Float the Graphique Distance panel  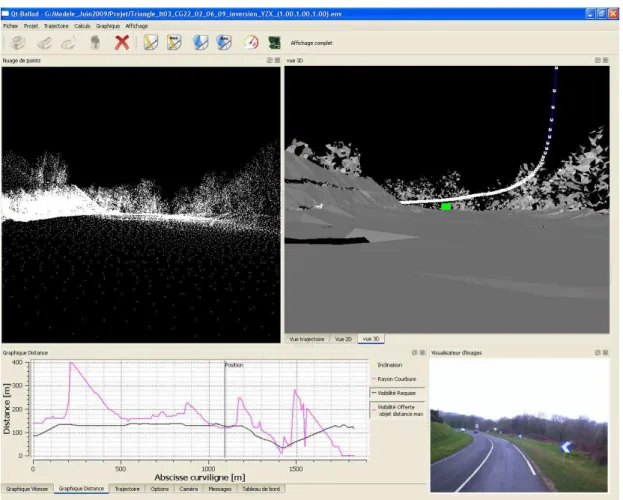(x=414, y=353)
